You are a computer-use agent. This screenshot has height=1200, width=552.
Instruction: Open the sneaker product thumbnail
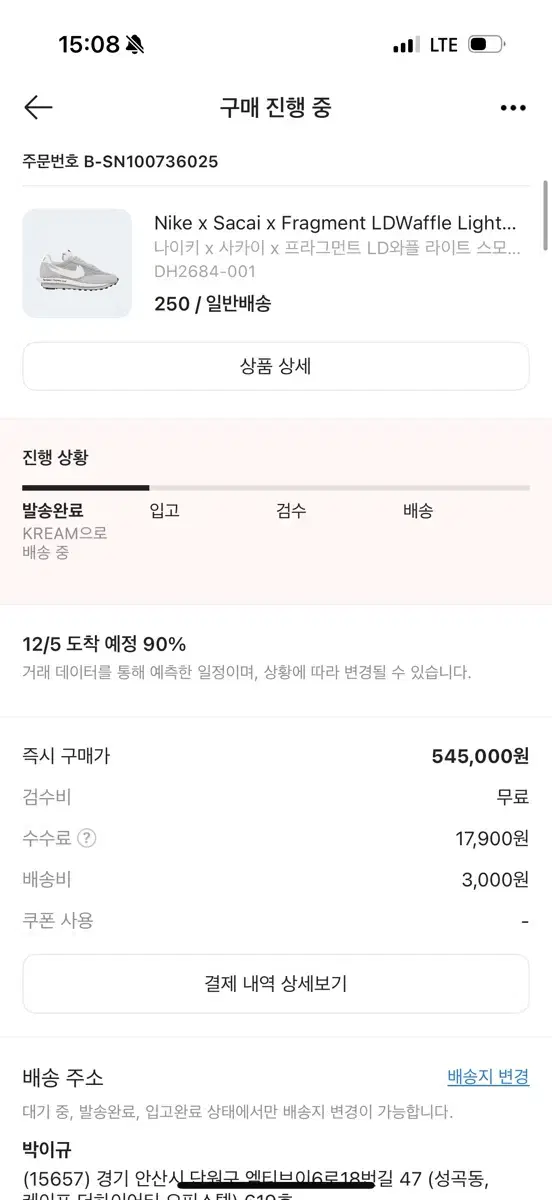click(x=77, y=263)
